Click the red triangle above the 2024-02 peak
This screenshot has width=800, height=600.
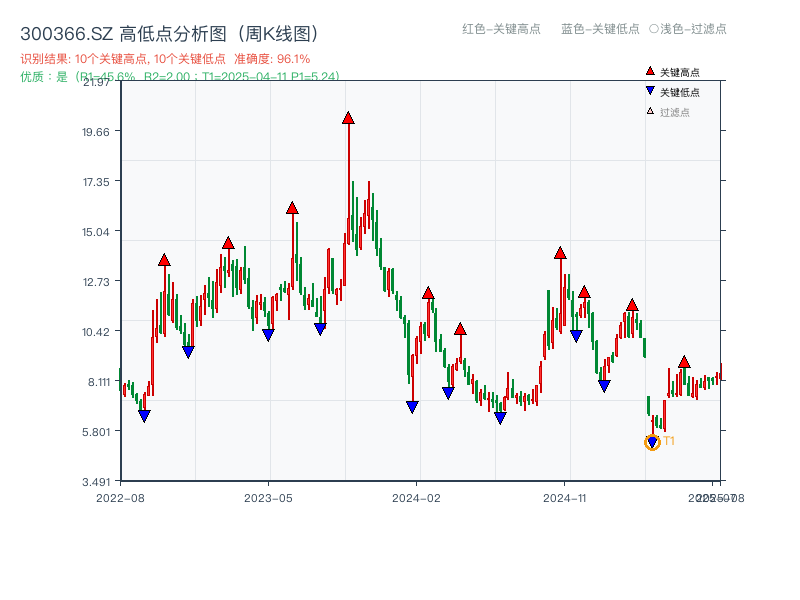428,293
